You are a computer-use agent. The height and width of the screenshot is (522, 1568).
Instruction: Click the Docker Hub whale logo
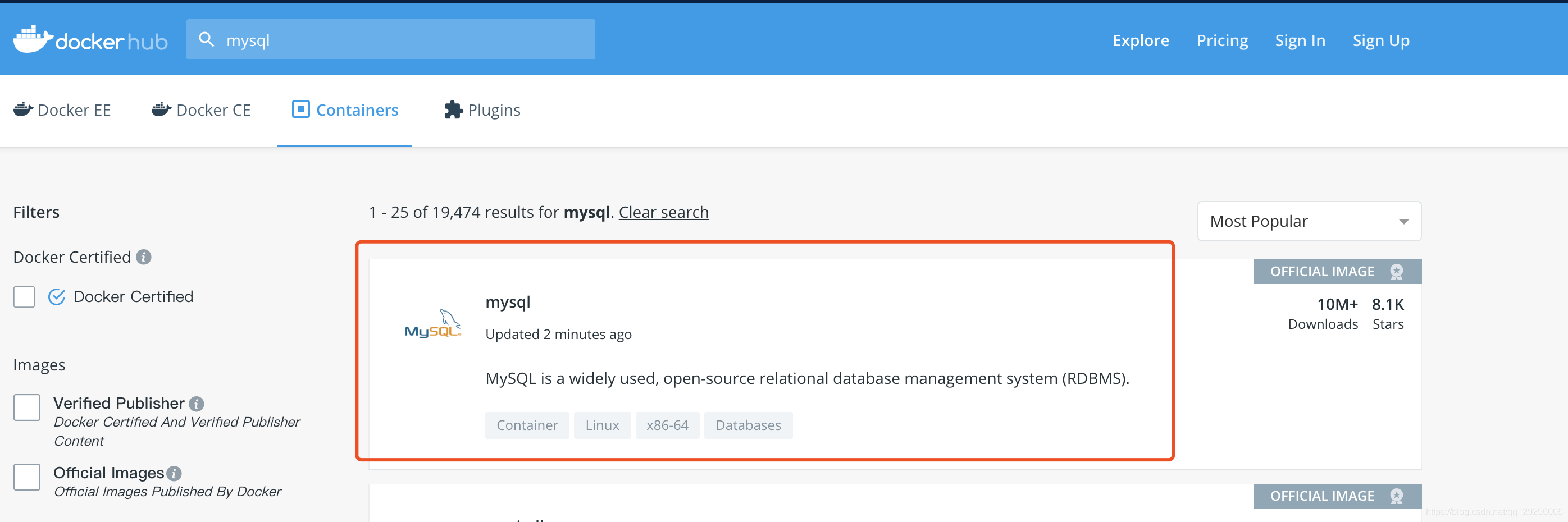tap(90, 39)
